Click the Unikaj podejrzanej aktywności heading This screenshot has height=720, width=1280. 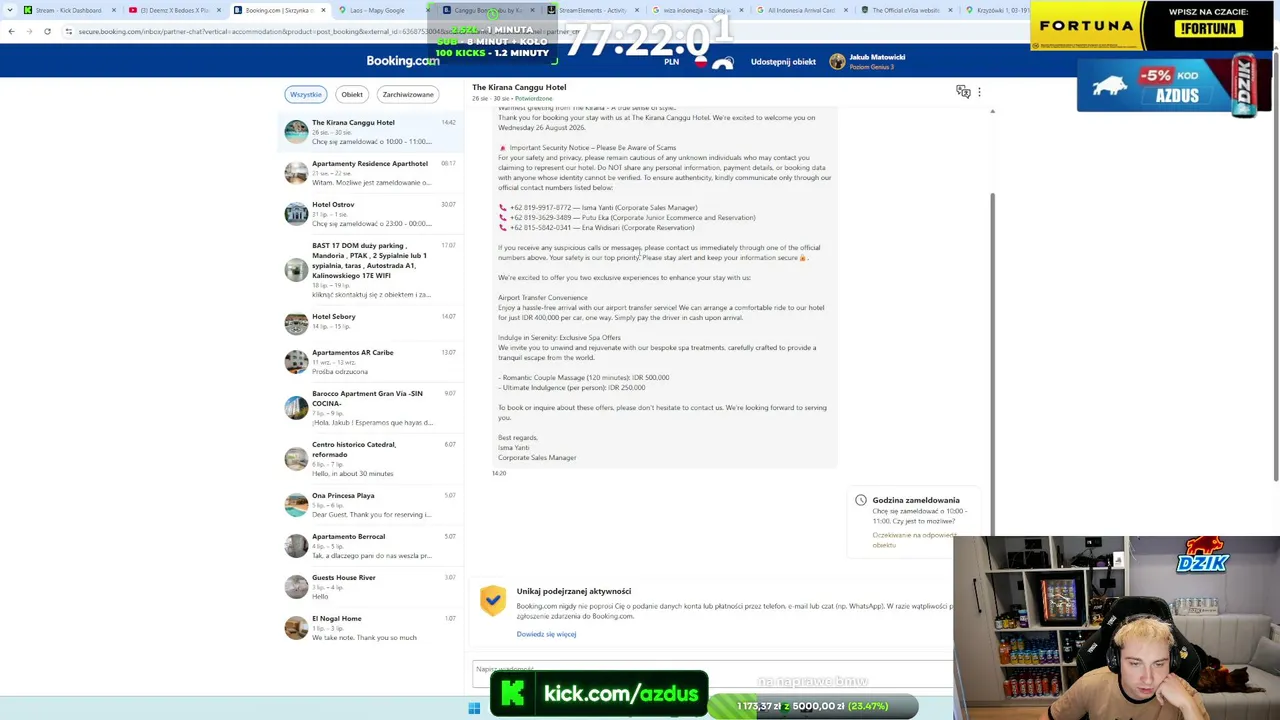pos(574,592)
